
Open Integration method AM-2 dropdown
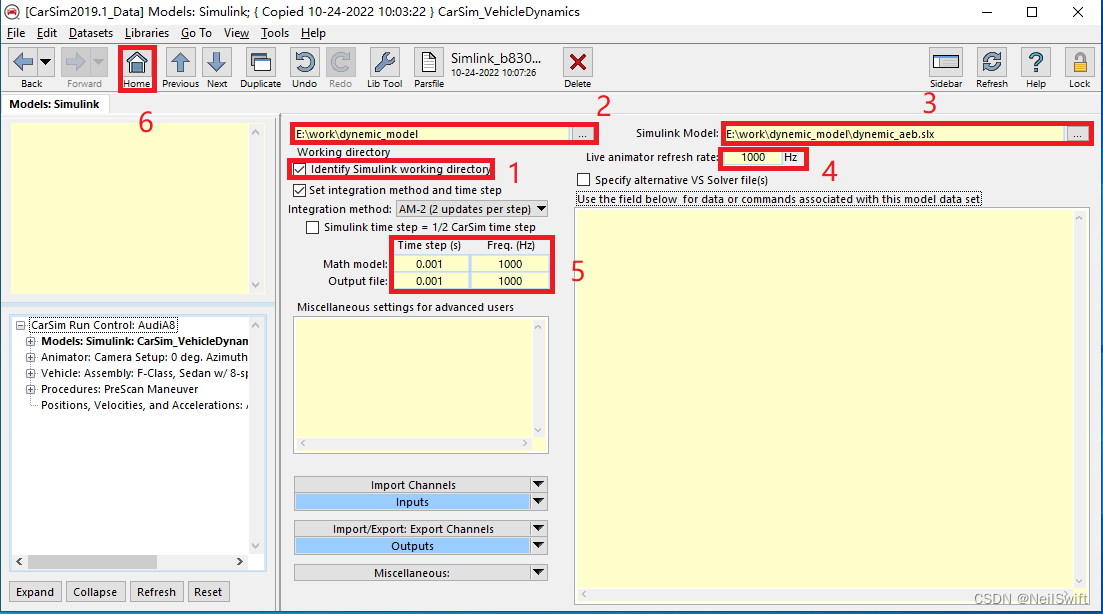point(472,209)
